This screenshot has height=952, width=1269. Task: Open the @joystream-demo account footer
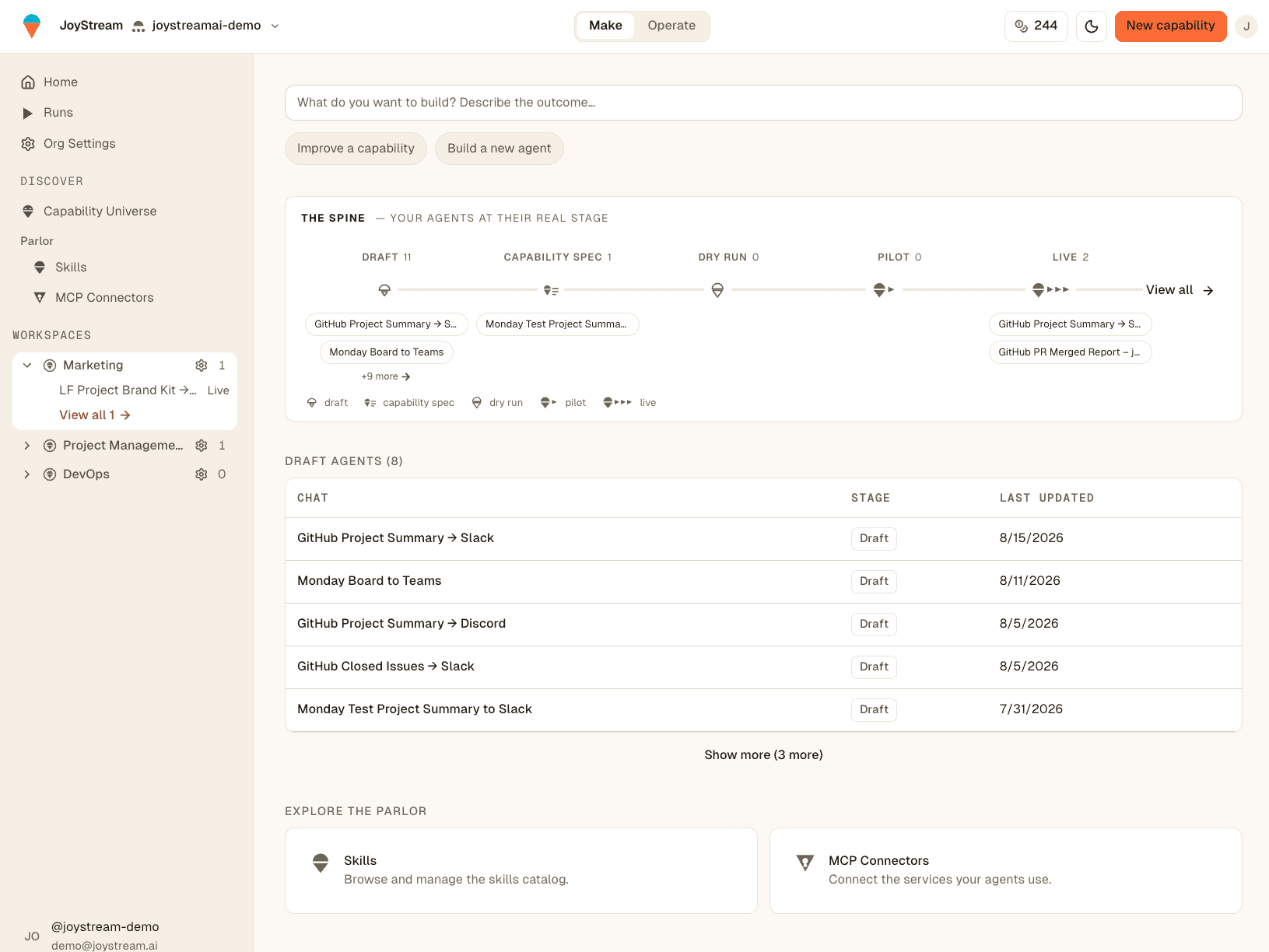(105, 936)
